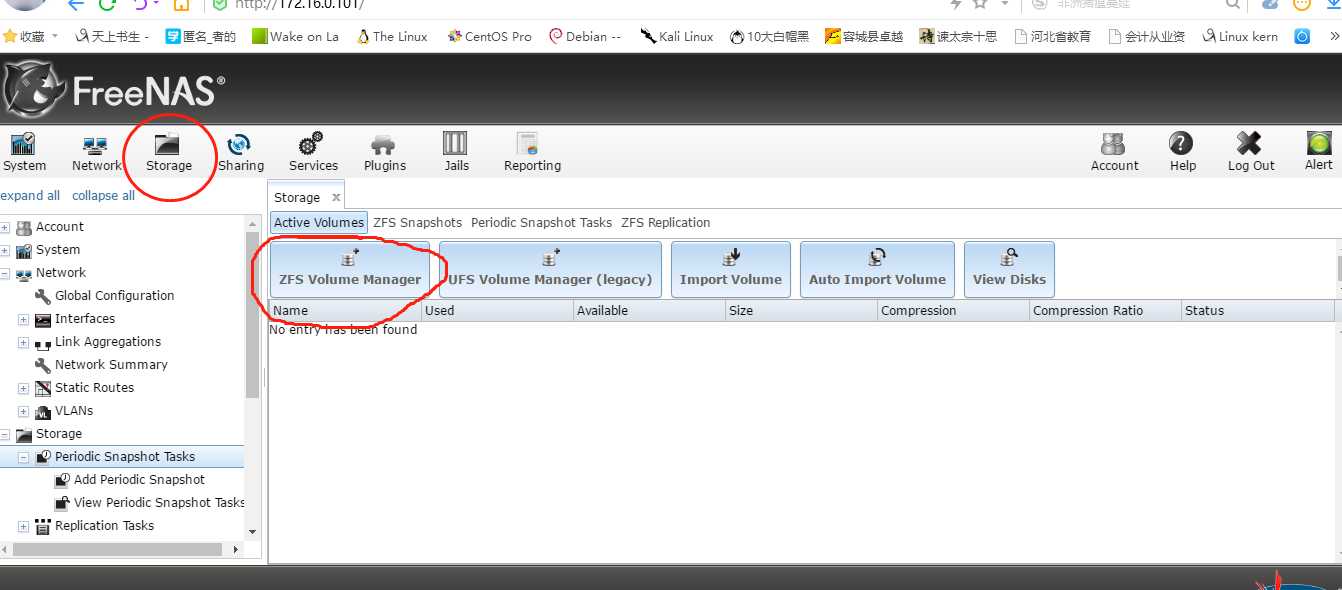This screenshot has width=1342, height=590.
Task: Click the Log Out icon
Action: tap(1251, 152)
